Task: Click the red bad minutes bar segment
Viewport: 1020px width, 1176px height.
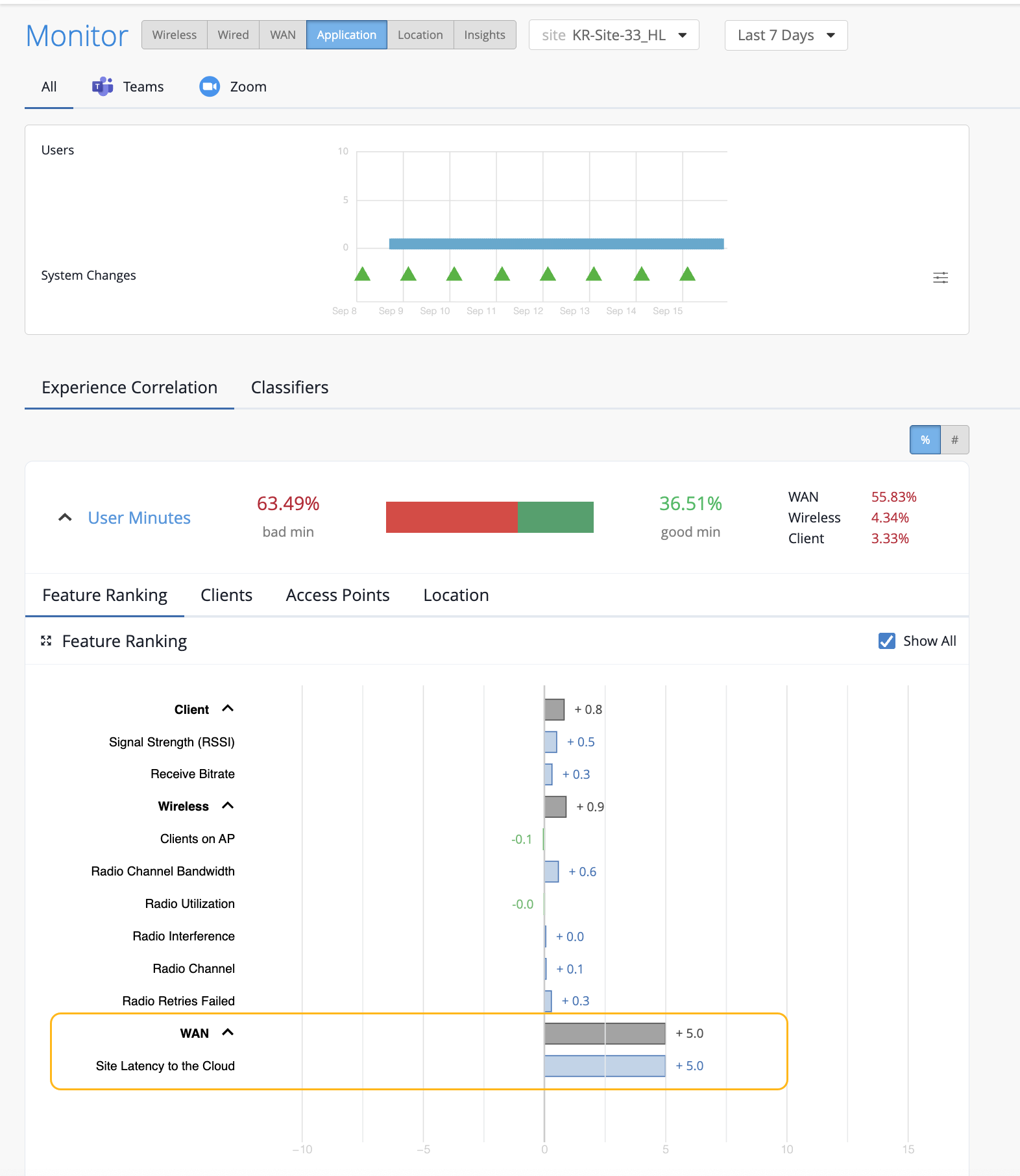Action: pyautogui.click(x=451, y=517)
